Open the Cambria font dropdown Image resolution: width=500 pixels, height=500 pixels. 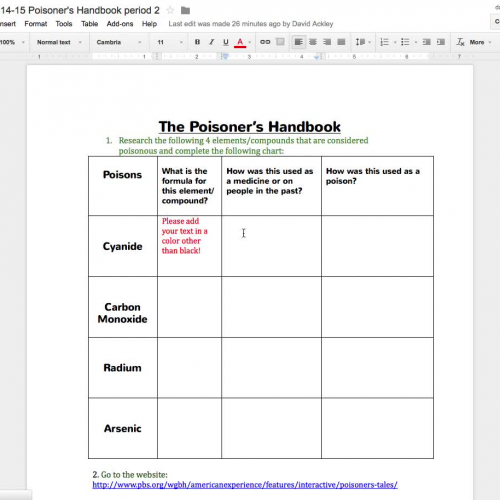tap(119, 42)
